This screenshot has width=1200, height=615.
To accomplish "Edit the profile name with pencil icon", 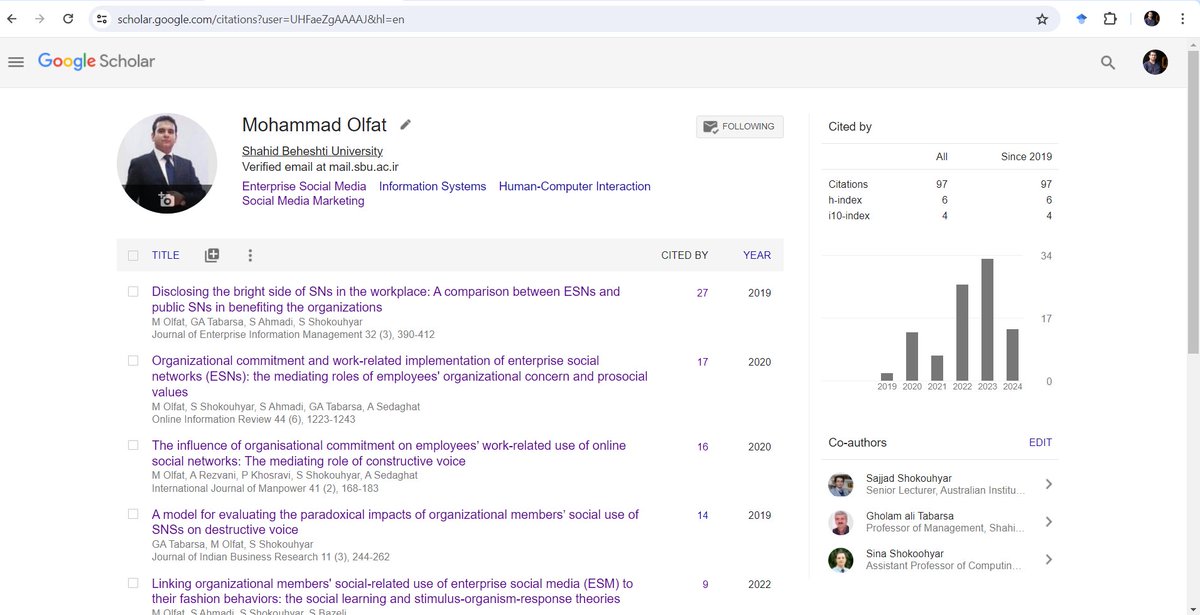I will (405, 124).
